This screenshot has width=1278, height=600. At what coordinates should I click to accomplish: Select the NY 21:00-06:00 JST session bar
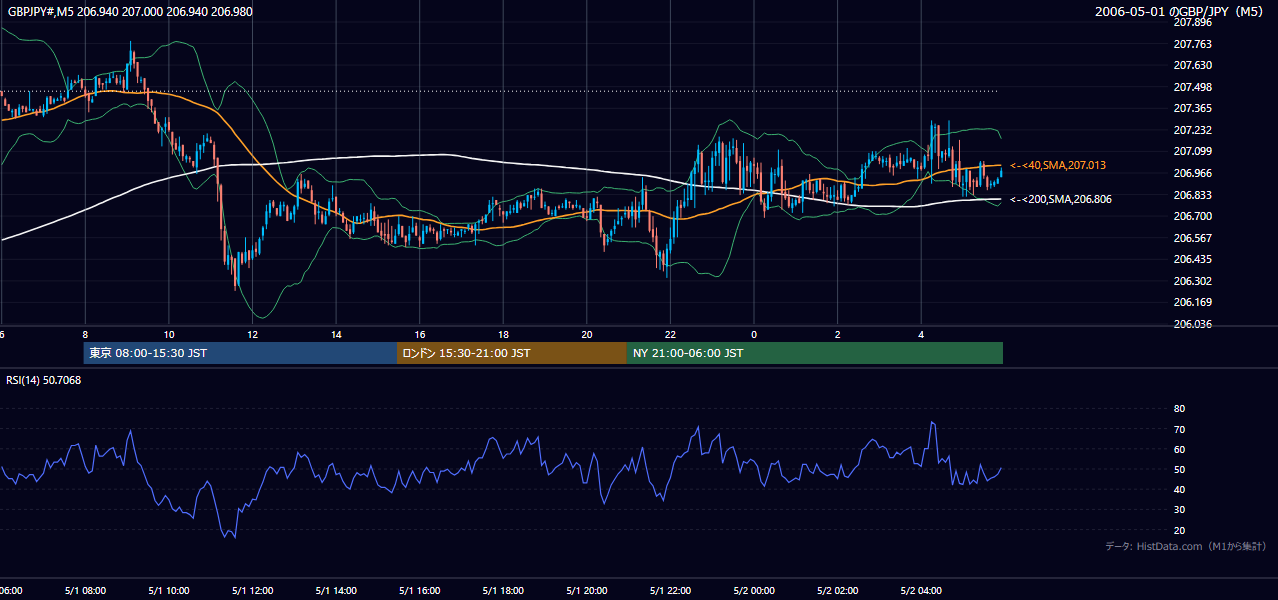pyautogui.click(x=815, y=353)
